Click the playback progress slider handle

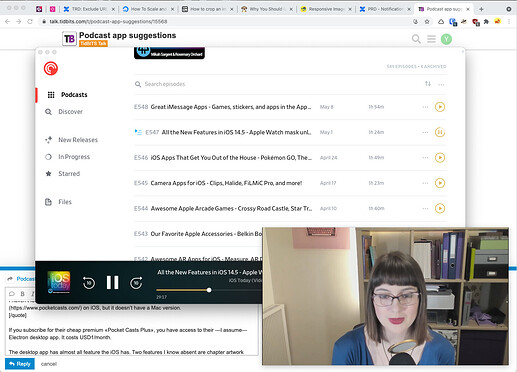click(x=209, y=290)
